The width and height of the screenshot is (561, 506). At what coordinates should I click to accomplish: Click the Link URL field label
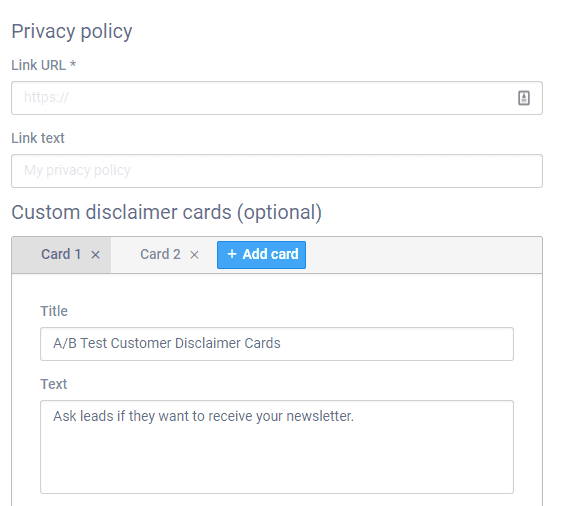(x=39, y=65)
